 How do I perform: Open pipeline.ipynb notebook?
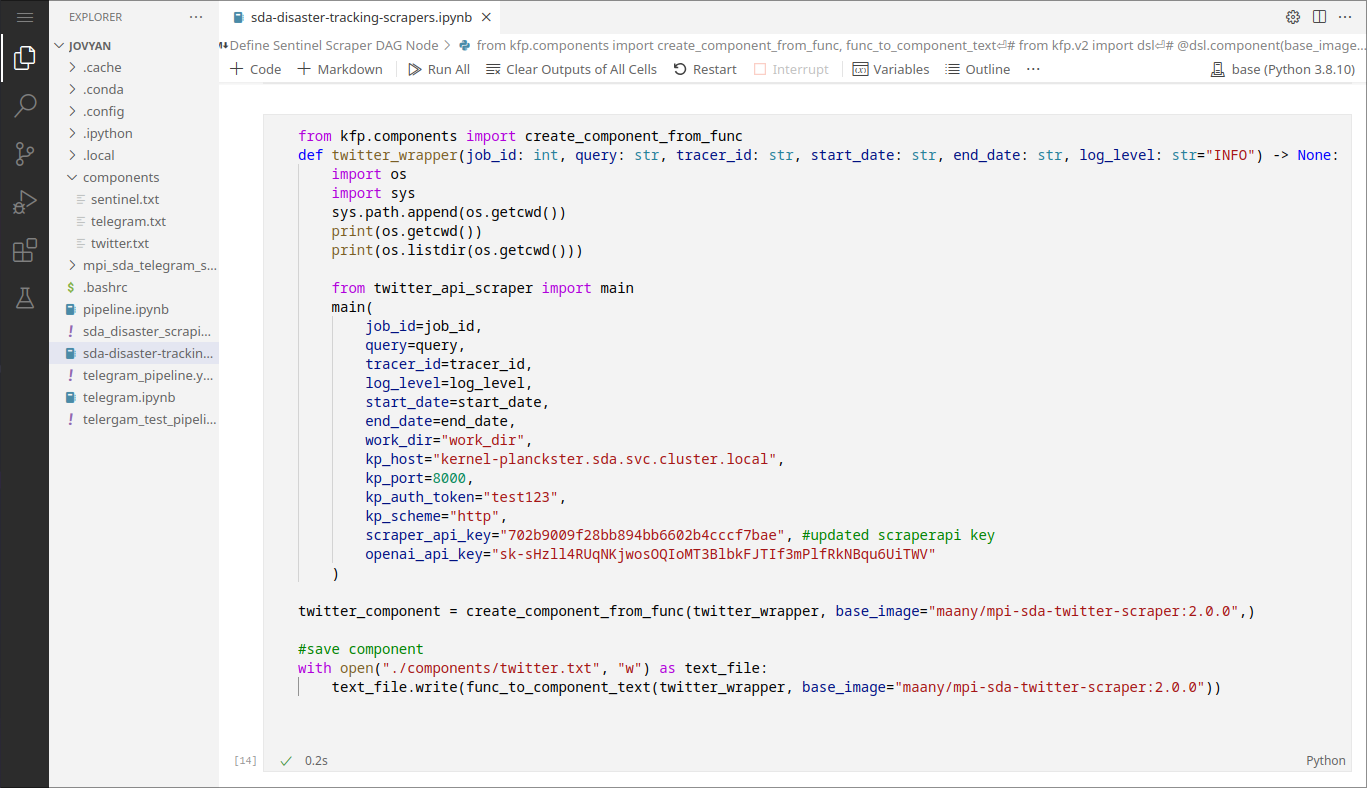click(134, 309)
